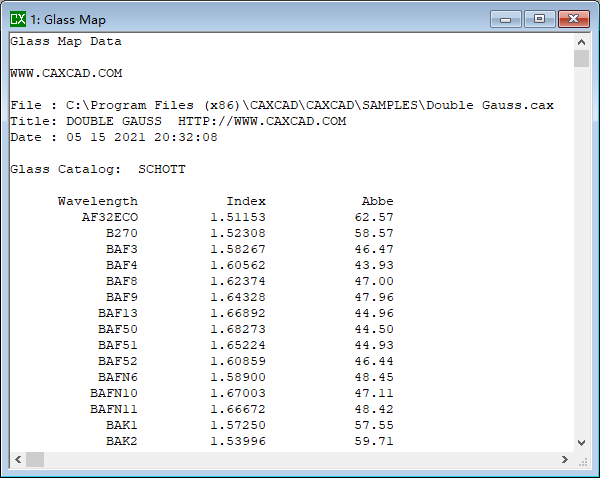The image size is (600, 478).
Task: Click Abbe value 47.11
Action: point(374,393)
